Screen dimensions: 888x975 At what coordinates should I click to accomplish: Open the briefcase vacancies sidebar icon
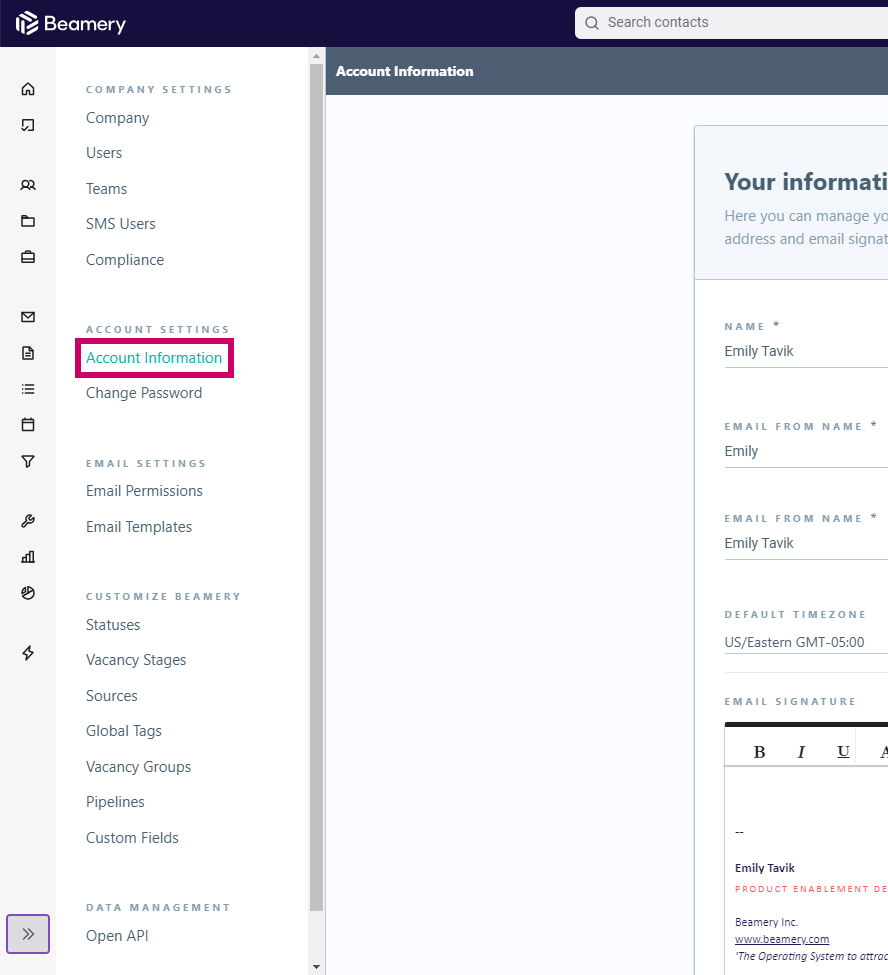click(x=28, y=257)
